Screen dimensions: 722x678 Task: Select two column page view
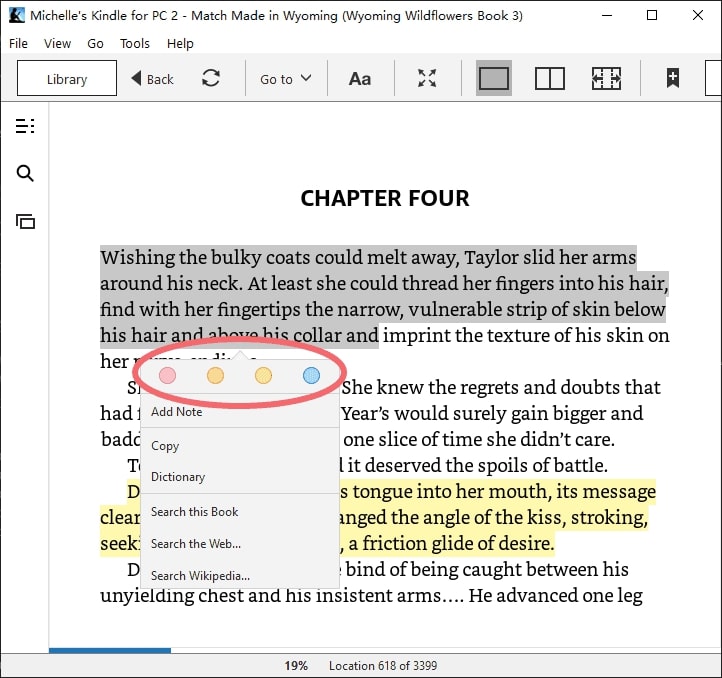coord(550,78)
